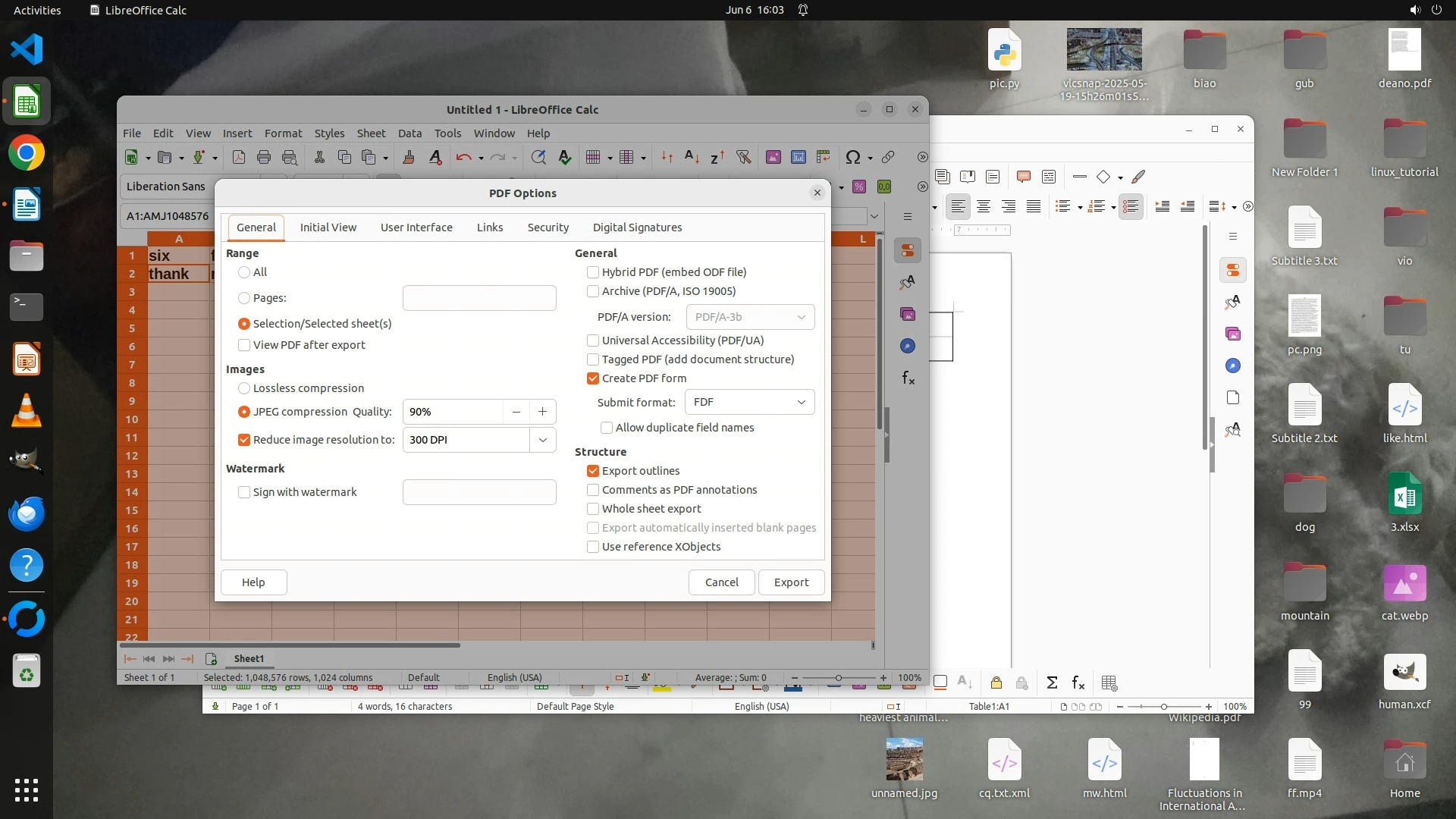Select Lossless compression radio button
This screenshot has height=819, width=1456.
(x=244, y=388)
